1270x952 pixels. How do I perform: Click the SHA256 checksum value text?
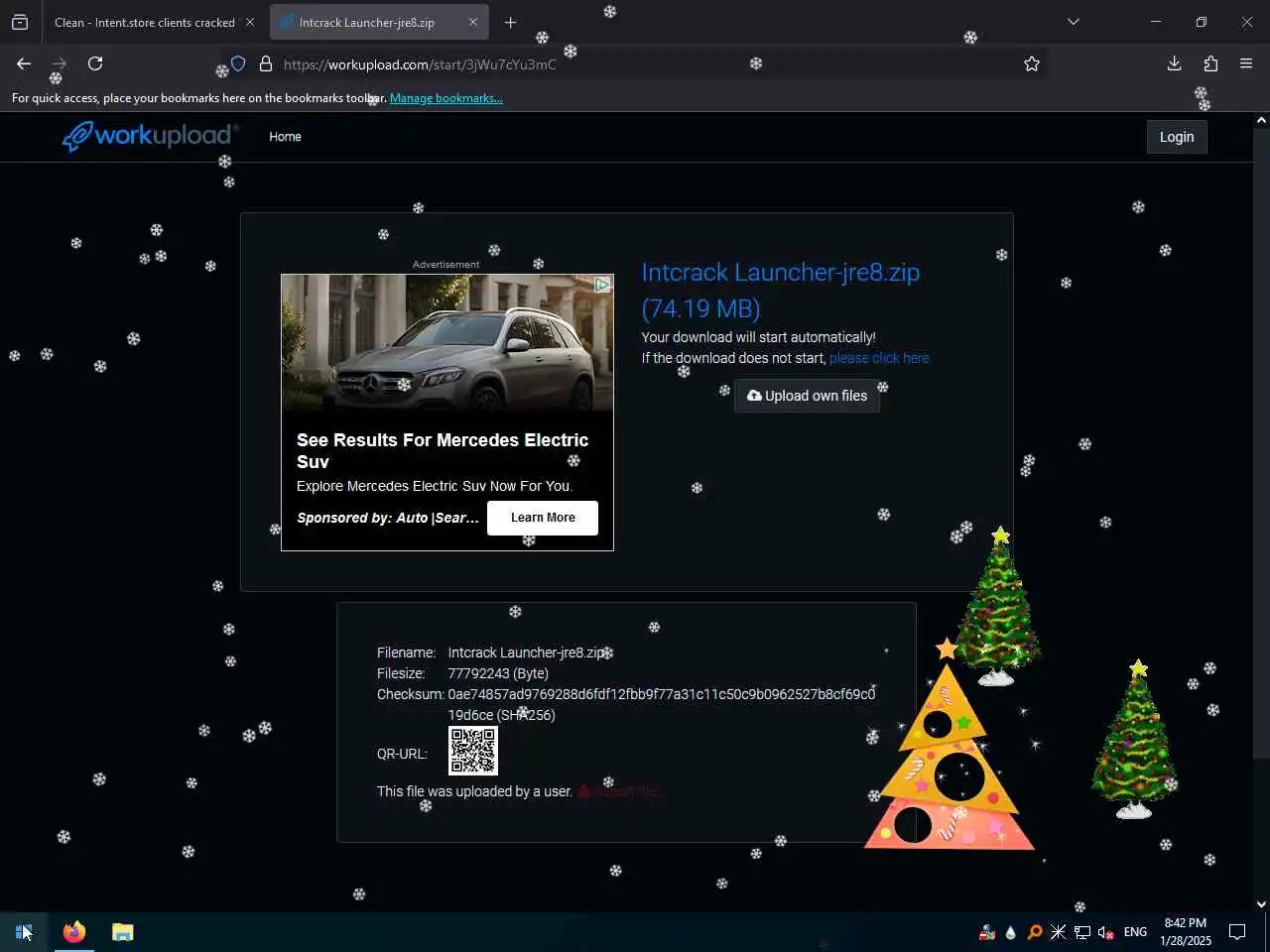[x=661, y=704]
